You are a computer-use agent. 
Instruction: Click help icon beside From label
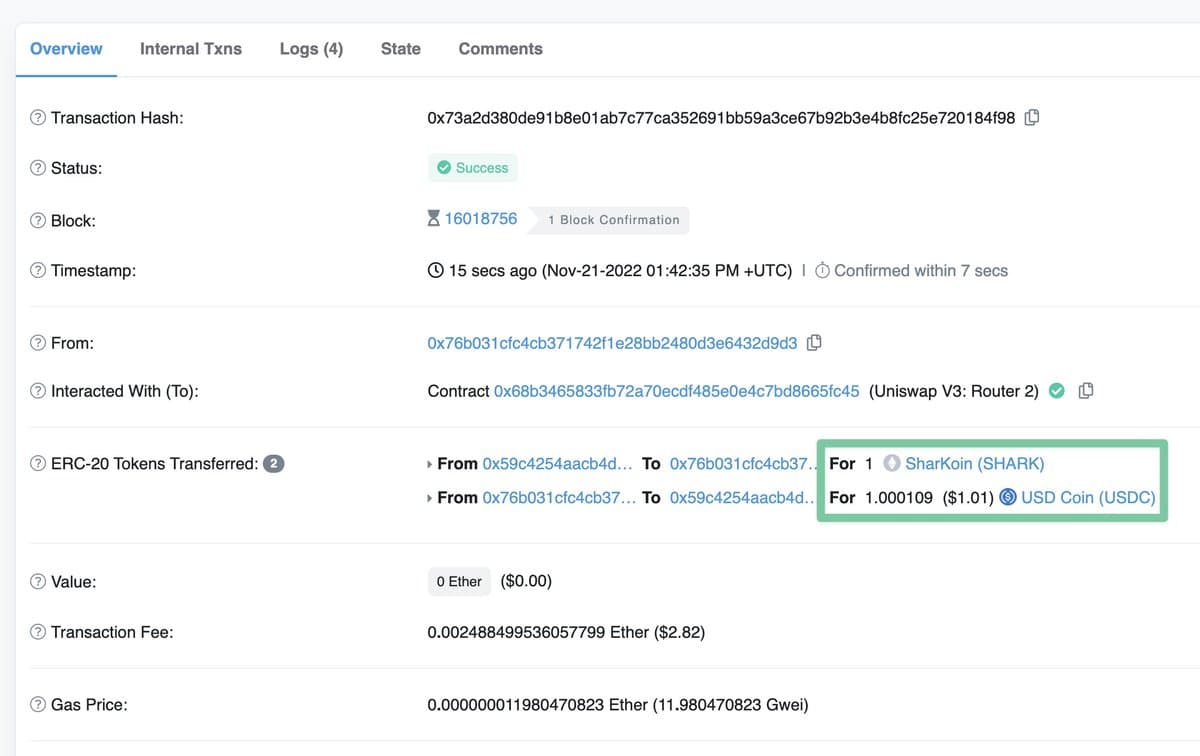click(38, 343)
